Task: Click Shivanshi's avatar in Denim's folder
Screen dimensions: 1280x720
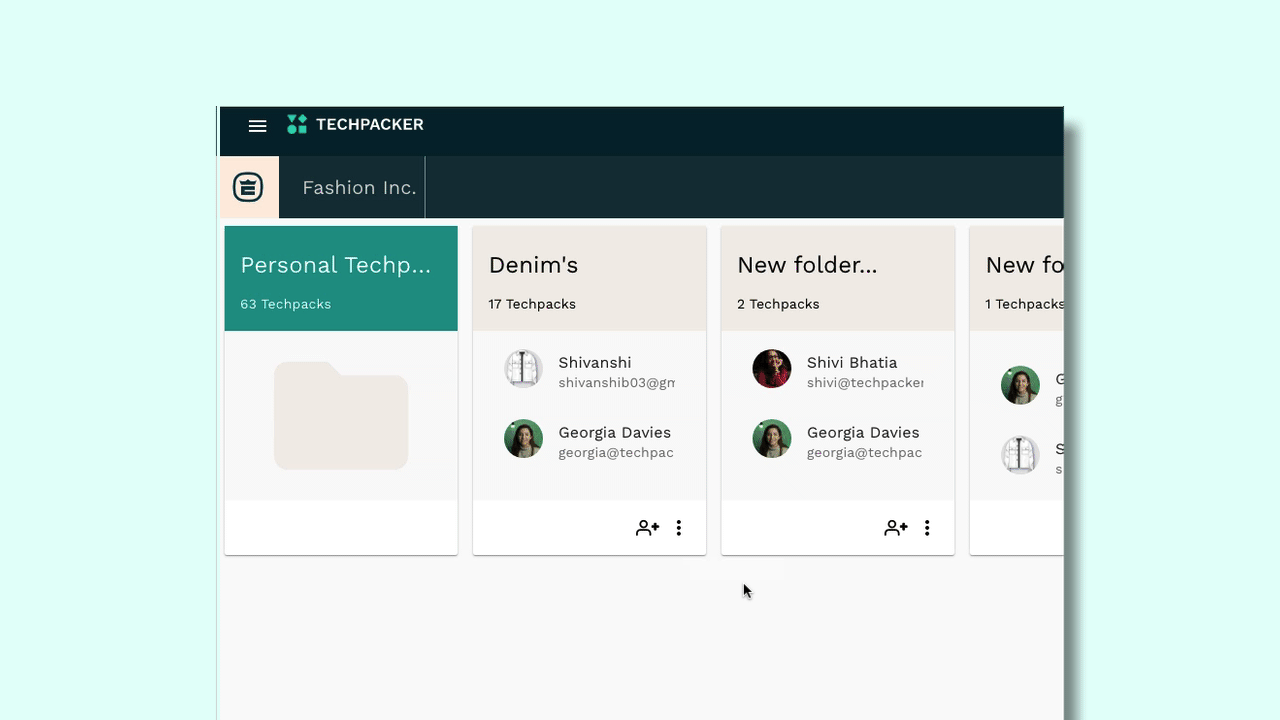Action: (x=523, y=369)
